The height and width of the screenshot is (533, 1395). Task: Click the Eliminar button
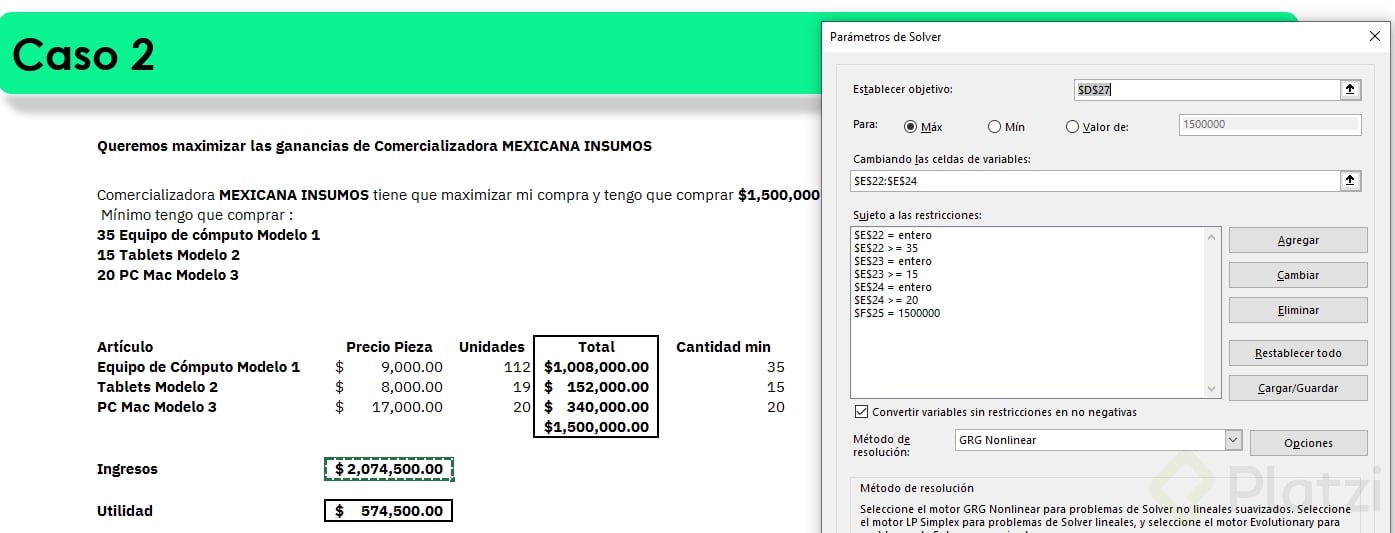coord(1298,310)
